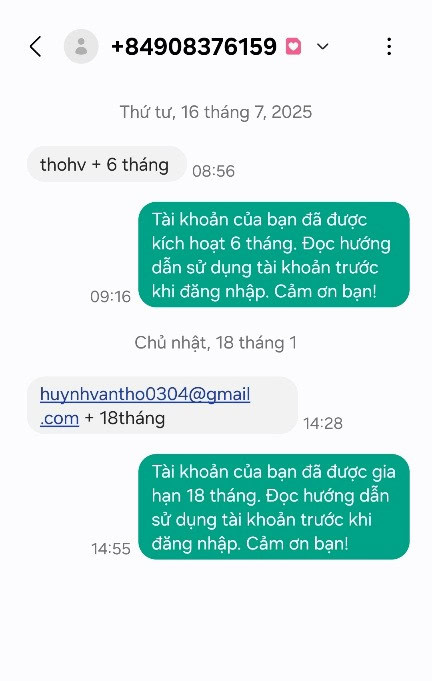Tap the "+ 18tháng" text in received bubble

(125, 418)
